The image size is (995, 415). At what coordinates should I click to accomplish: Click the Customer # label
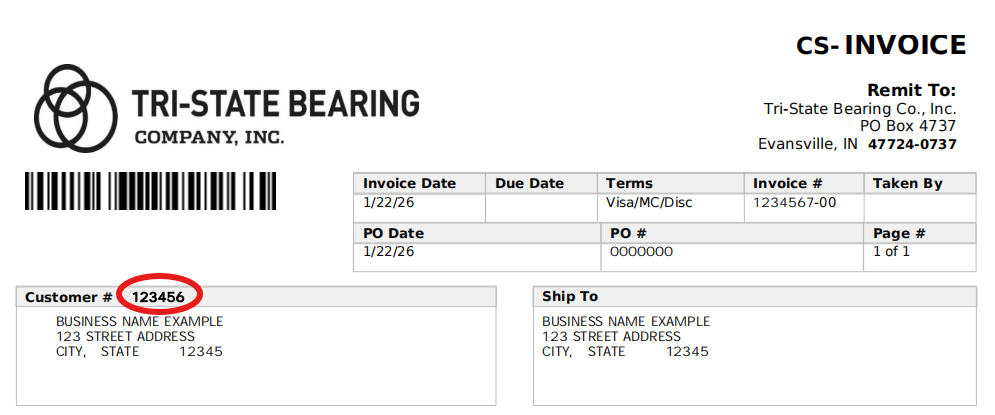[69, 297]
